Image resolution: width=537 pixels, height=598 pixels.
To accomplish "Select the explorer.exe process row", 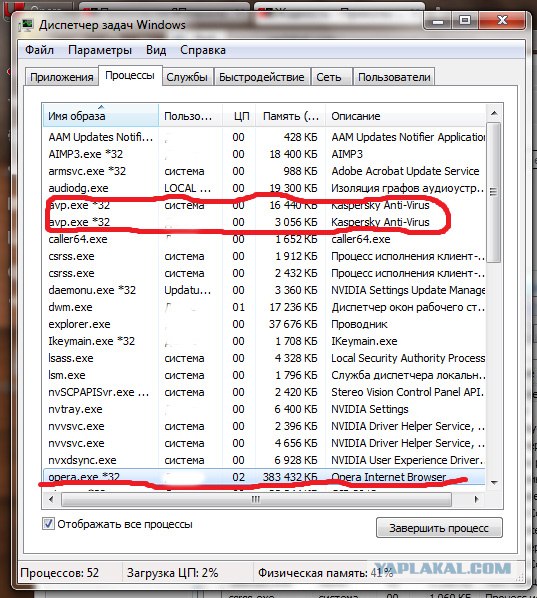I will pyautogui.click(x=264, y=324).
